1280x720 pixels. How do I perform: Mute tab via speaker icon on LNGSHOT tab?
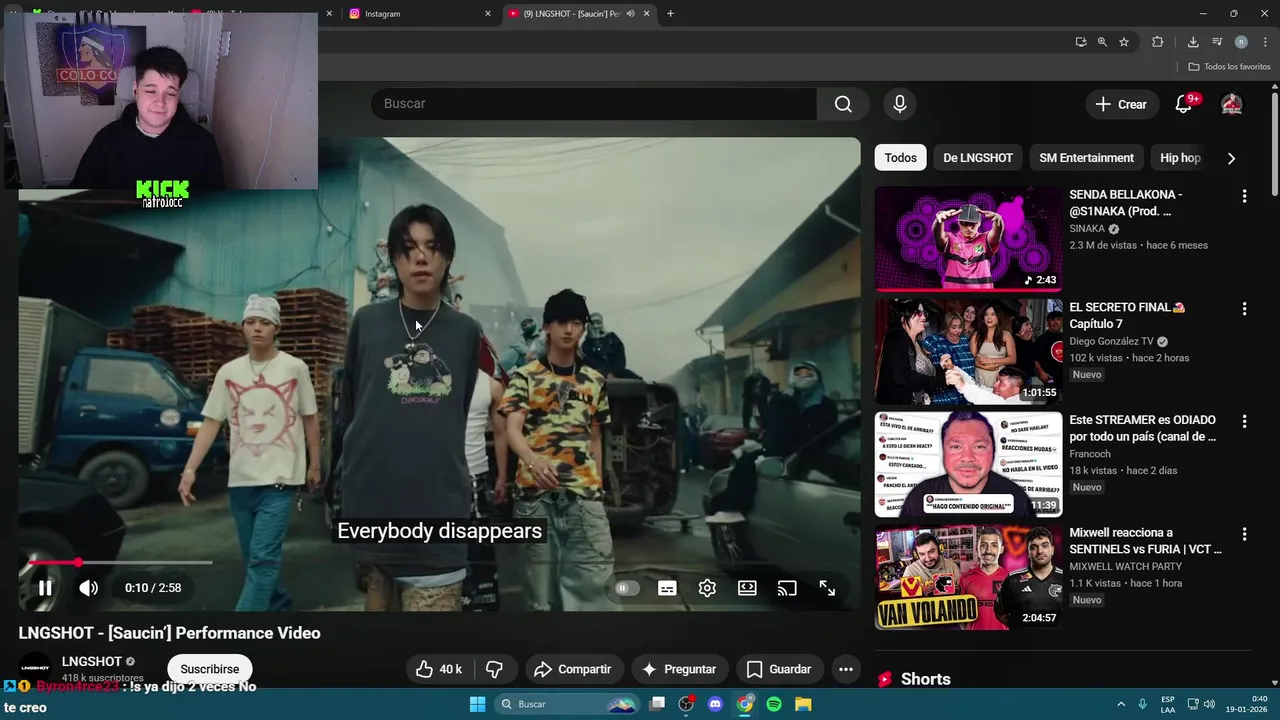pyautogui.click(x=630, y=14)
